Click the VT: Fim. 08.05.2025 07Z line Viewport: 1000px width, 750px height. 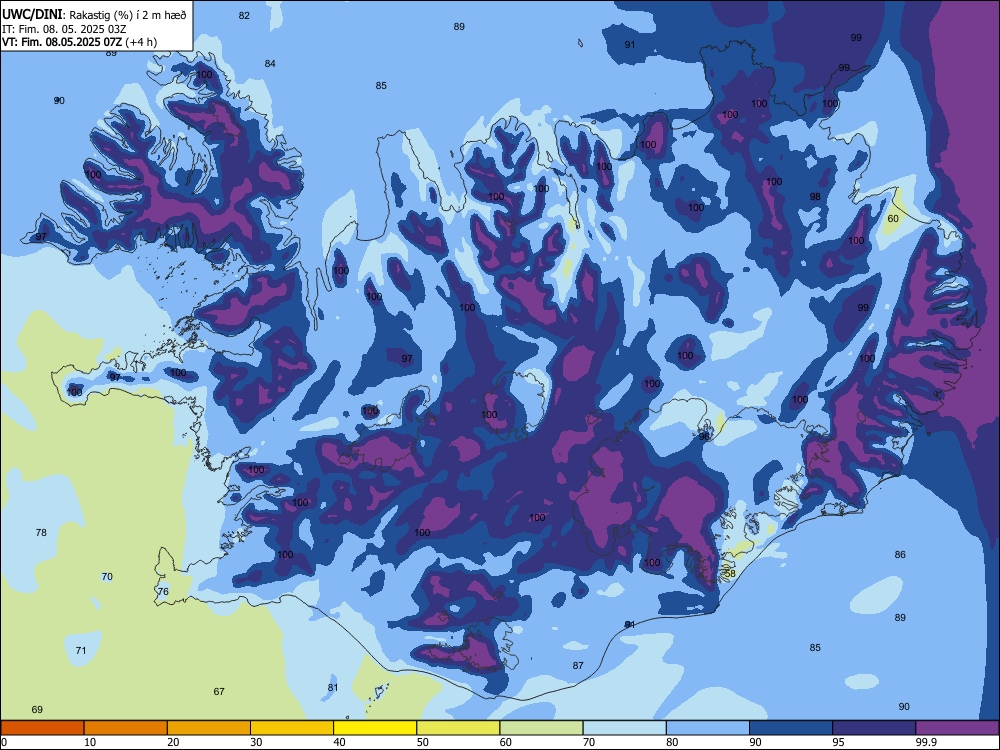[80, 42]
